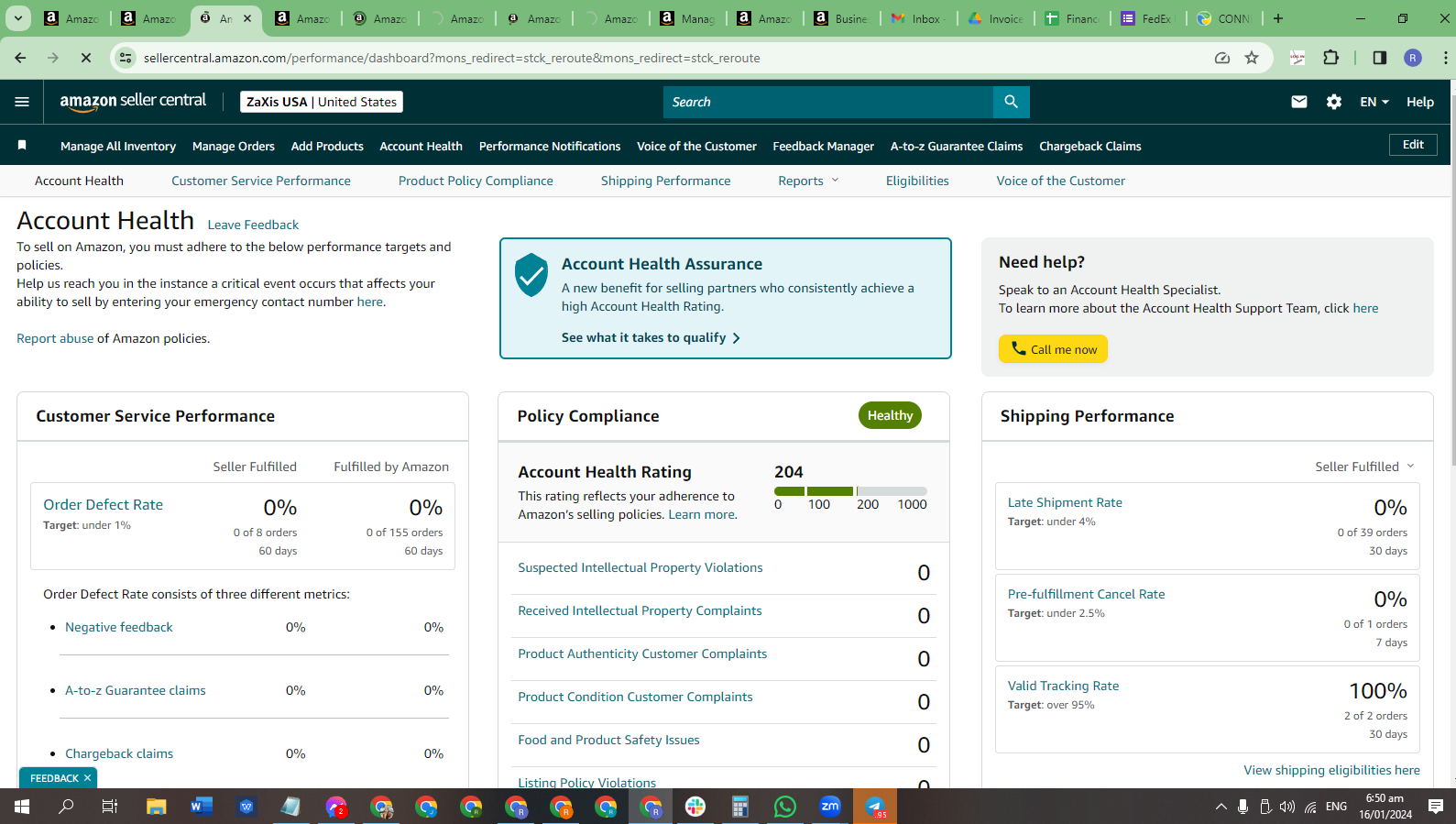Viewport: 1456px width, 824px height.
Task: Click the bookmark flag icon before Manage All Inventory
Action: point(22,145)
